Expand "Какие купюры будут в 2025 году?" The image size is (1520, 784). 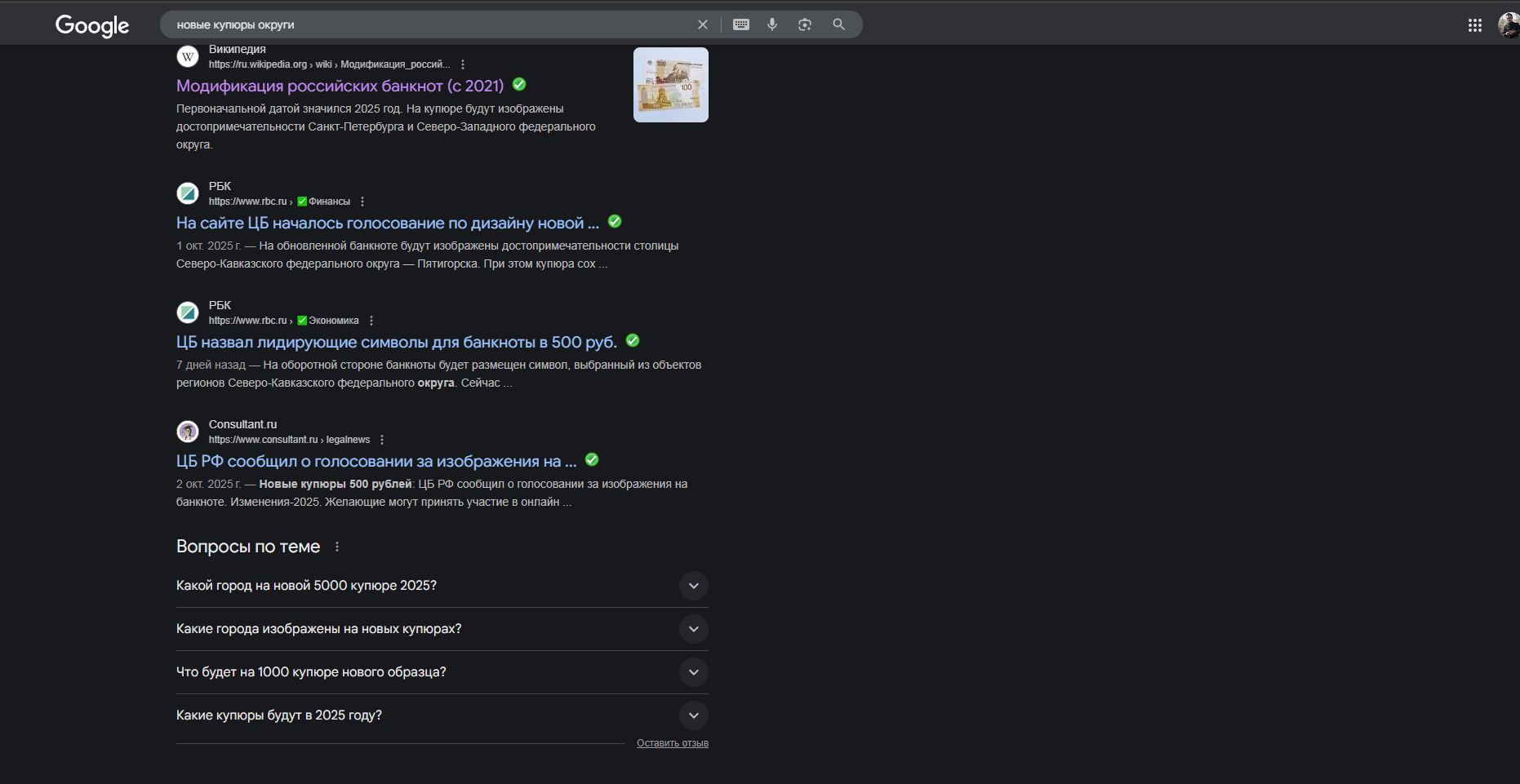pos(693,715)
